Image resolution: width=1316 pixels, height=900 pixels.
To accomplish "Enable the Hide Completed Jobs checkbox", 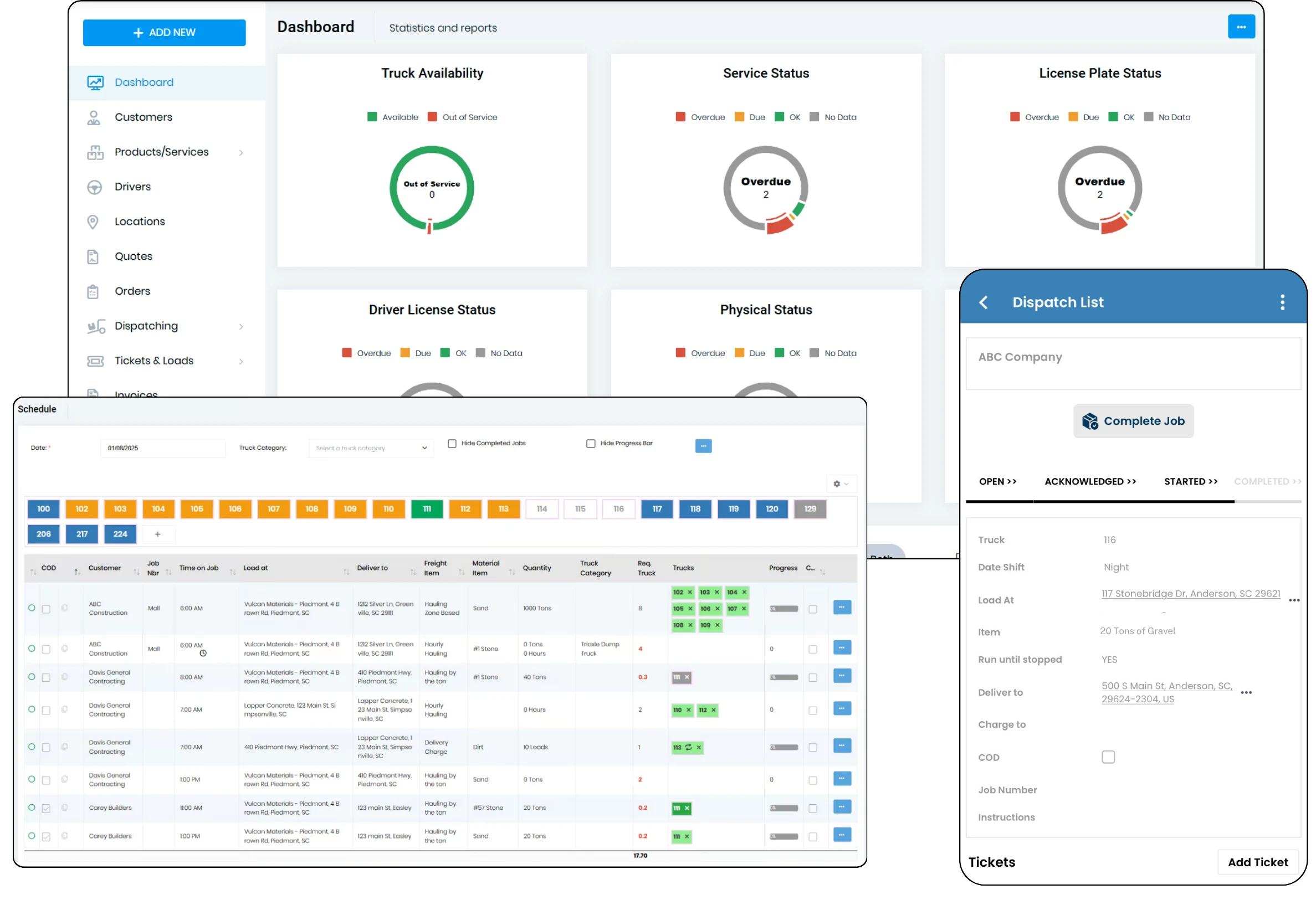I will pos(452,443).
